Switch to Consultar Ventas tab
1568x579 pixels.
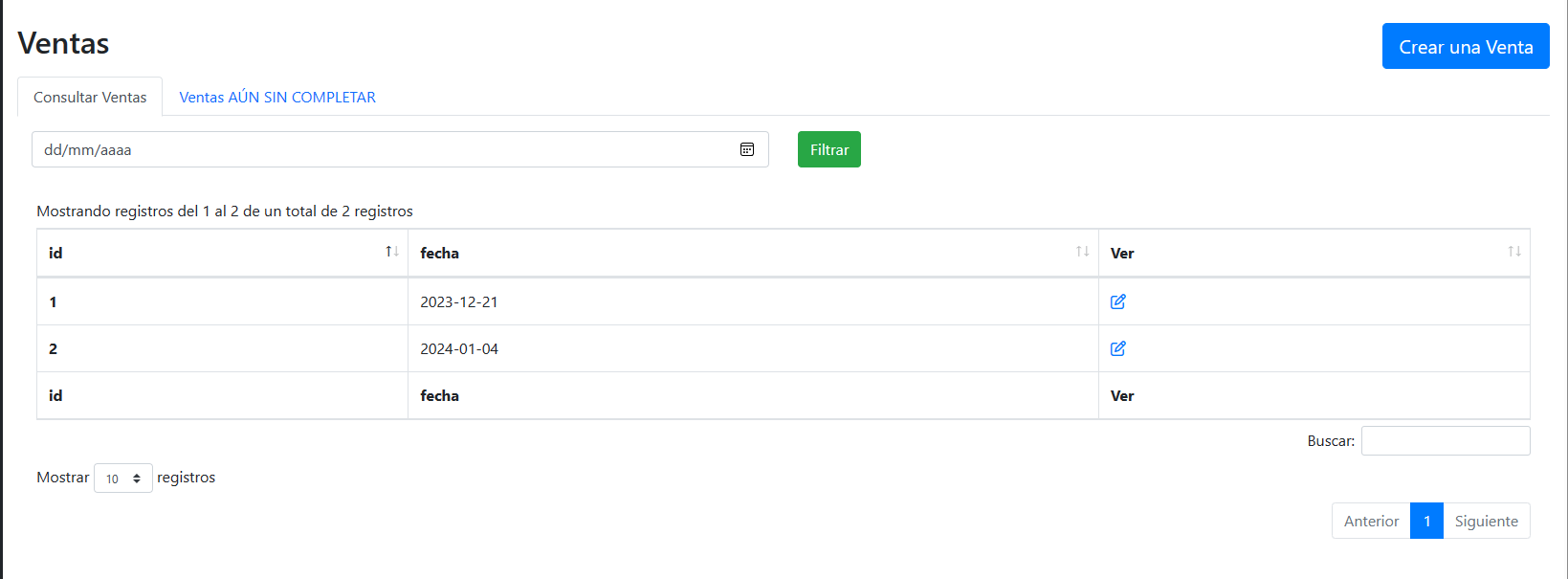[90, 97]
